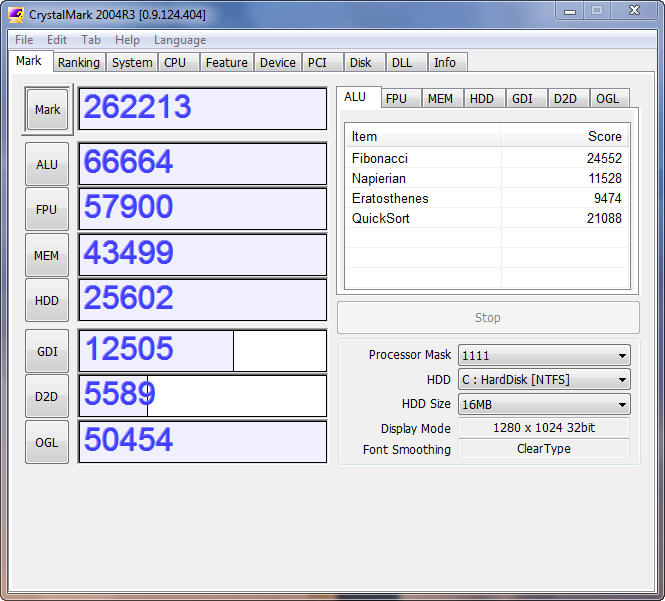
Task: Click the HDD score 25602 field
Action: (x=203, y=300)
